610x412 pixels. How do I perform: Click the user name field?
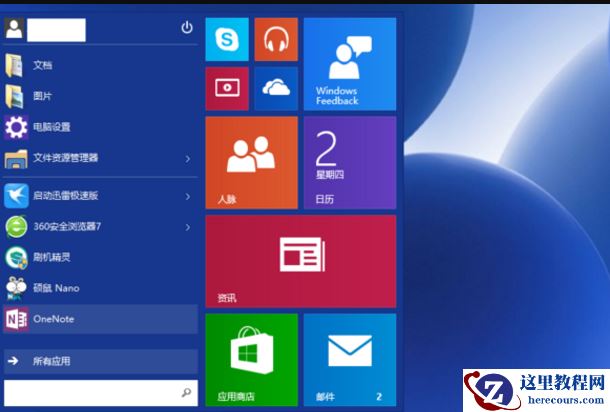tap(56, 30)
